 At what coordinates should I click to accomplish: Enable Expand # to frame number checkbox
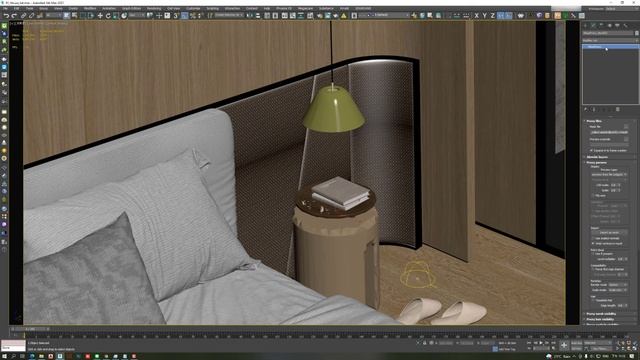click(x=591, y=151)
